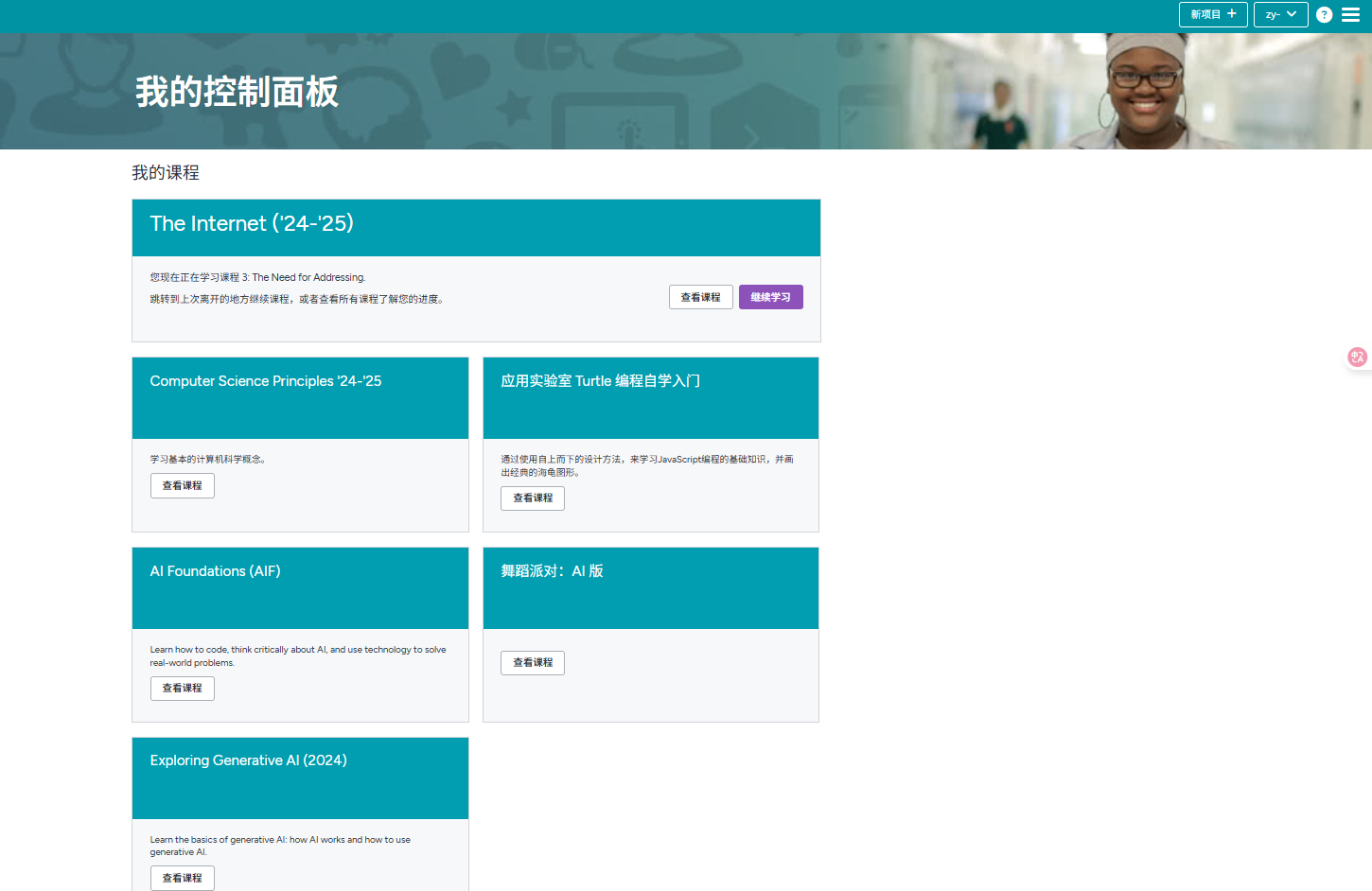Open AI Foundations (AIF) course title
This screenshot has height=891, width=1372.
pyautogui.click(x=215, y=571)
